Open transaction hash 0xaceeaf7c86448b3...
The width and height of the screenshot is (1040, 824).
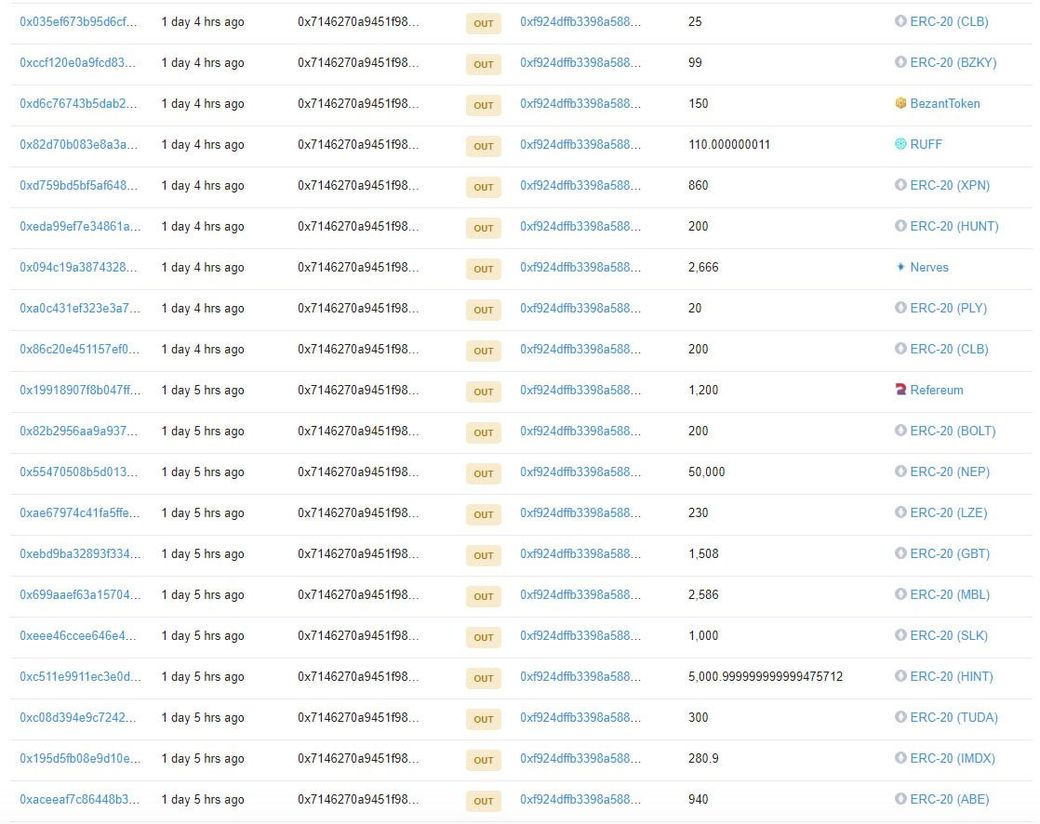(x=79, y=799)
